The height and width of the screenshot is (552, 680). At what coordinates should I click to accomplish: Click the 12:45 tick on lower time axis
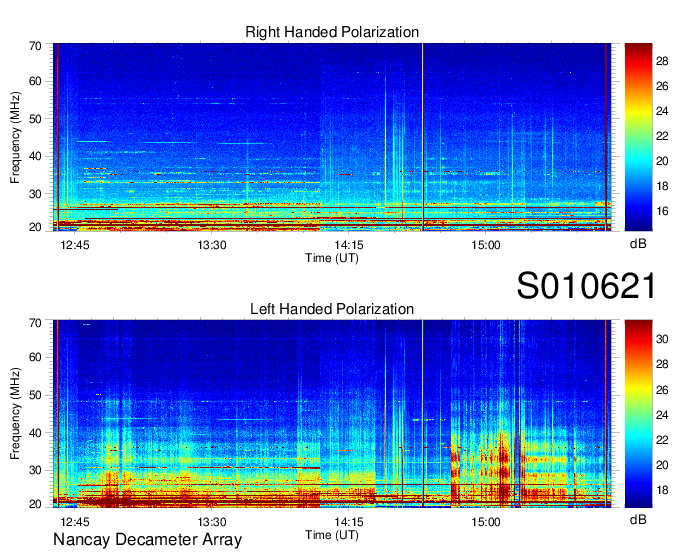(x=75, y=522)
